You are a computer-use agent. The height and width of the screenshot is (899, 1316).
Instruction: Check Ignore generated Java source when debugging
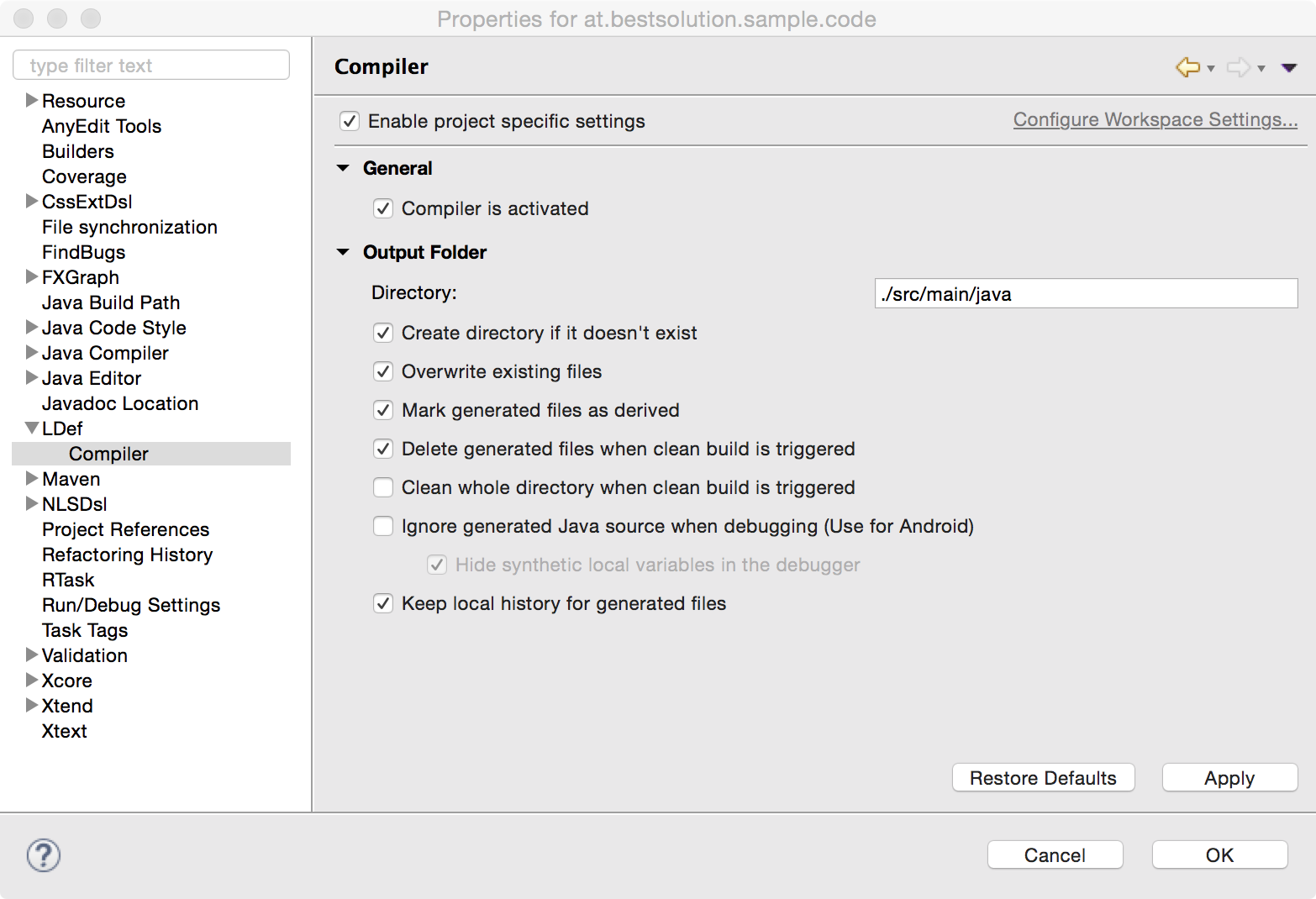383,526
